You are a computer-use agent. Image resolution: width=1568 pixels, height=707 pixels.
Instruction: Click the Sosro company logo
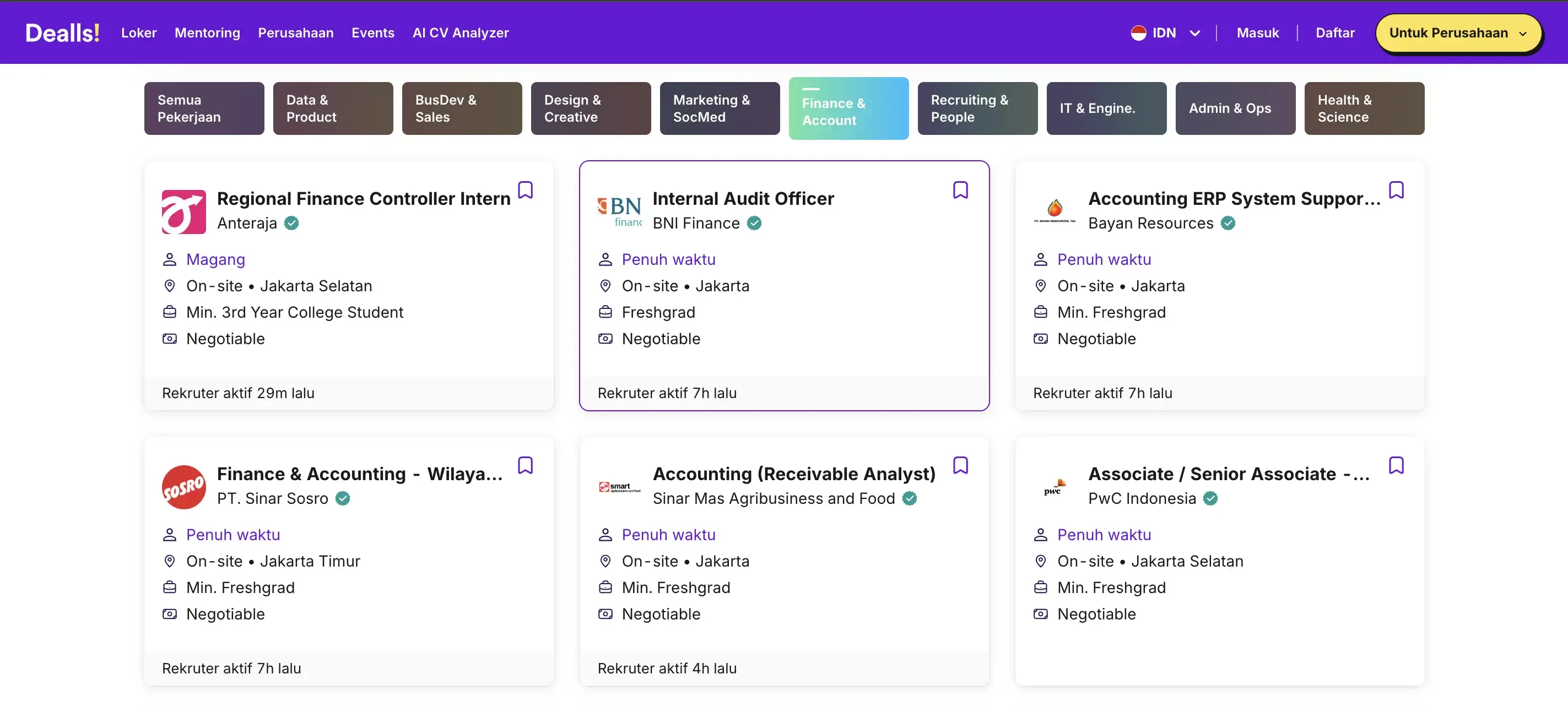(184, 487)
